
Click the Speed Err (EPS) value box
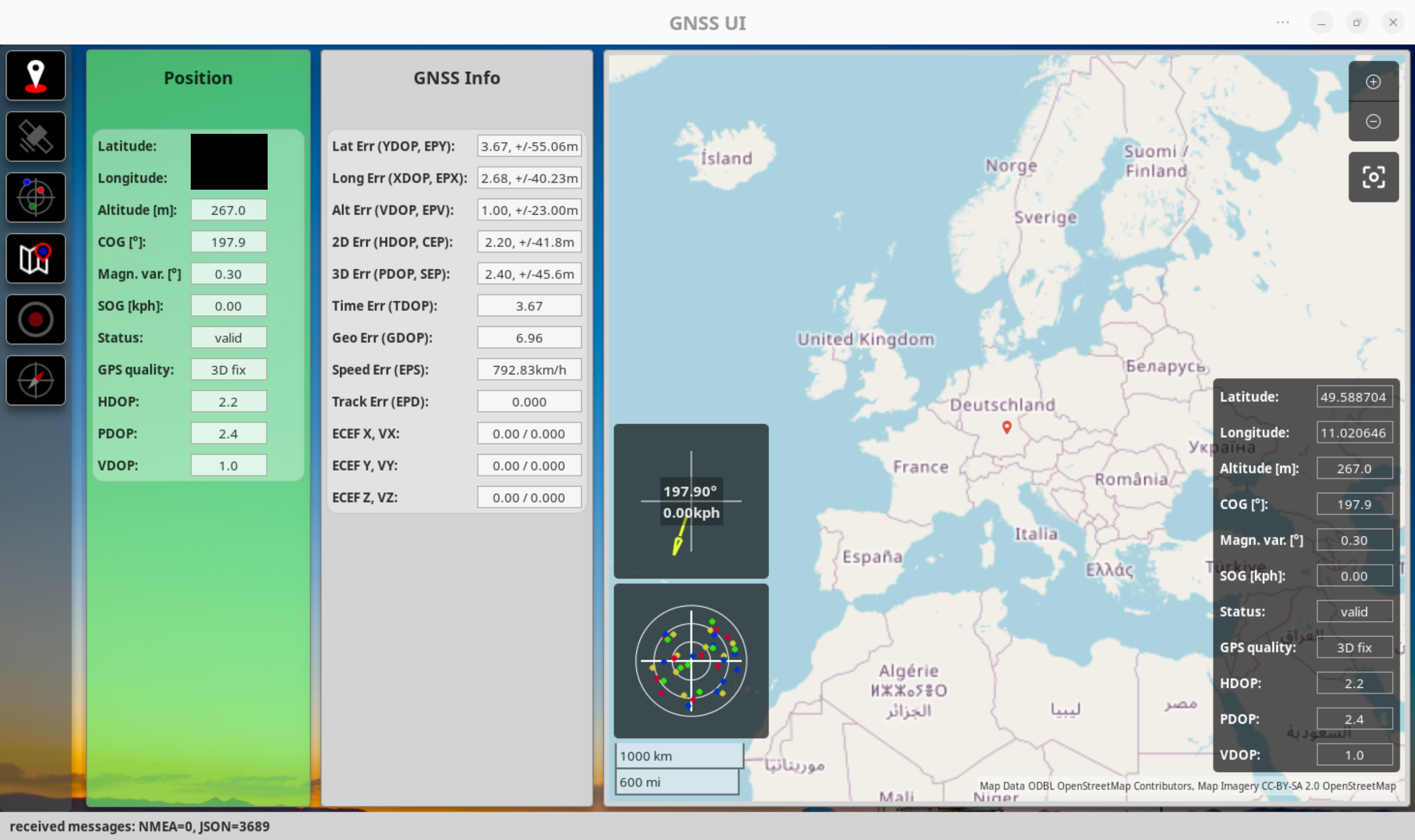click(x=529, y=369)
